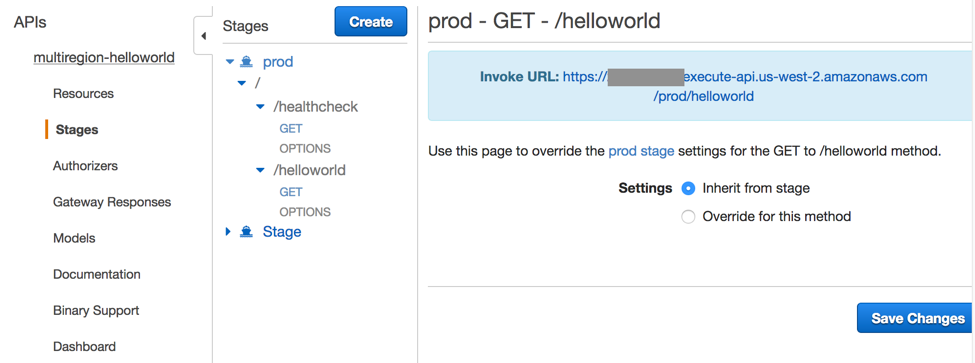Image resolution: width=975 pixels, height=363 pixels.
Task: Open Binary Support settings
Action: [96, 310]
